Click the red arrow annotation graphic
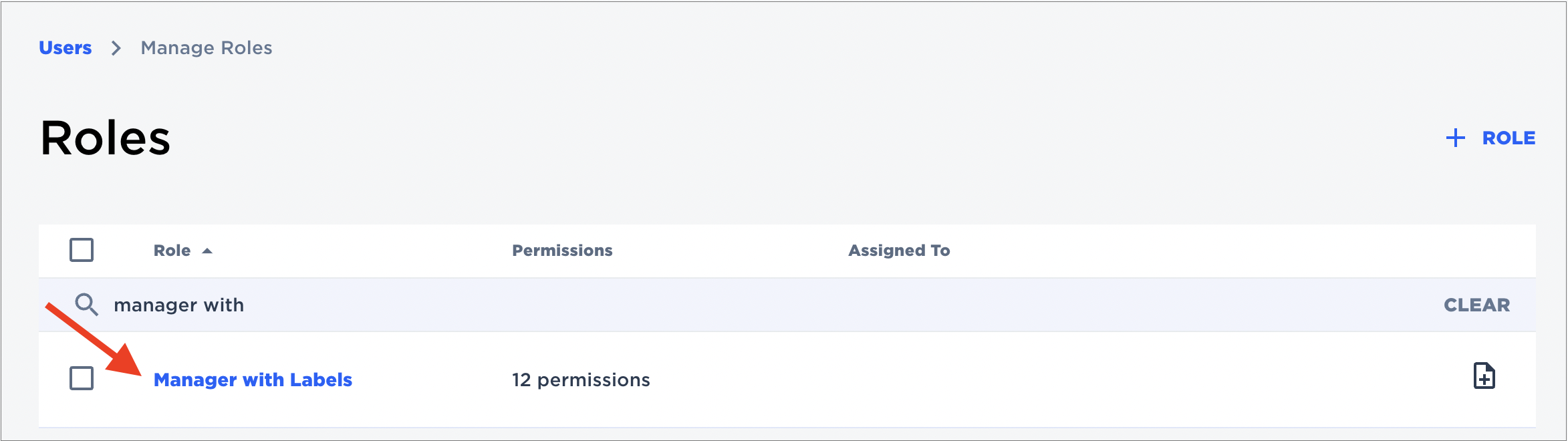Viewport: 1568px width, 441px height. tap(94, 339)
